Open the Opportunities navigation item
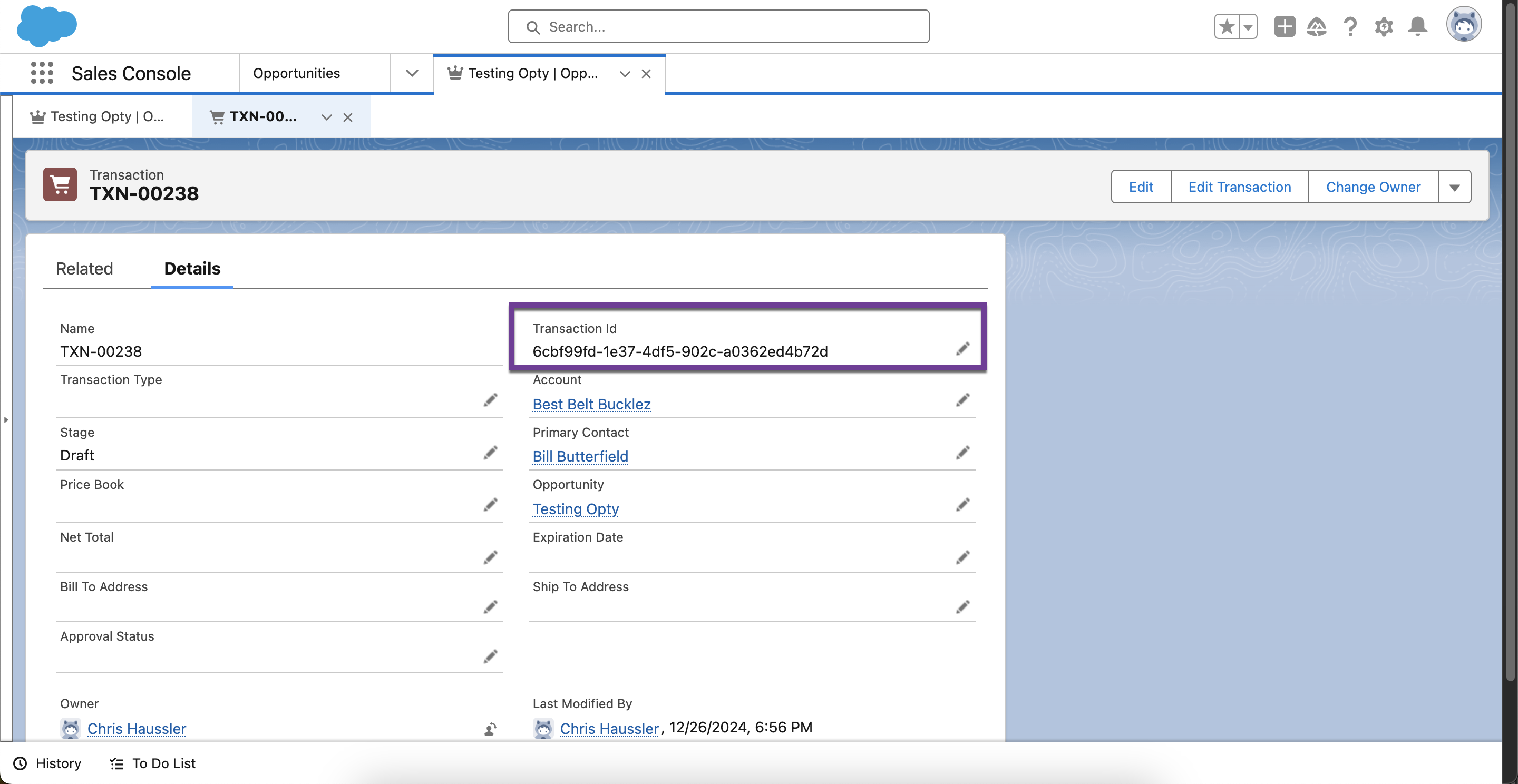1518x784 pixels. [x=296, y=73]
